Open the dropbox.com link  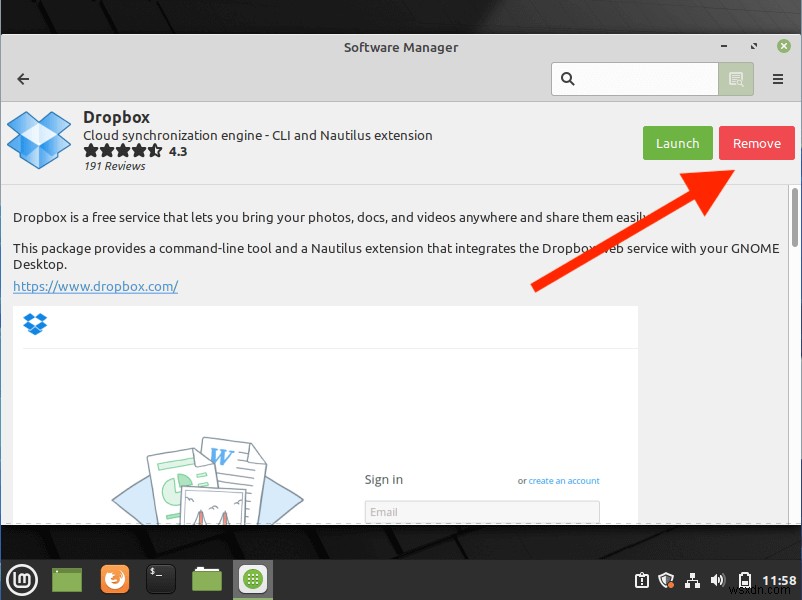tap(95, 286)
